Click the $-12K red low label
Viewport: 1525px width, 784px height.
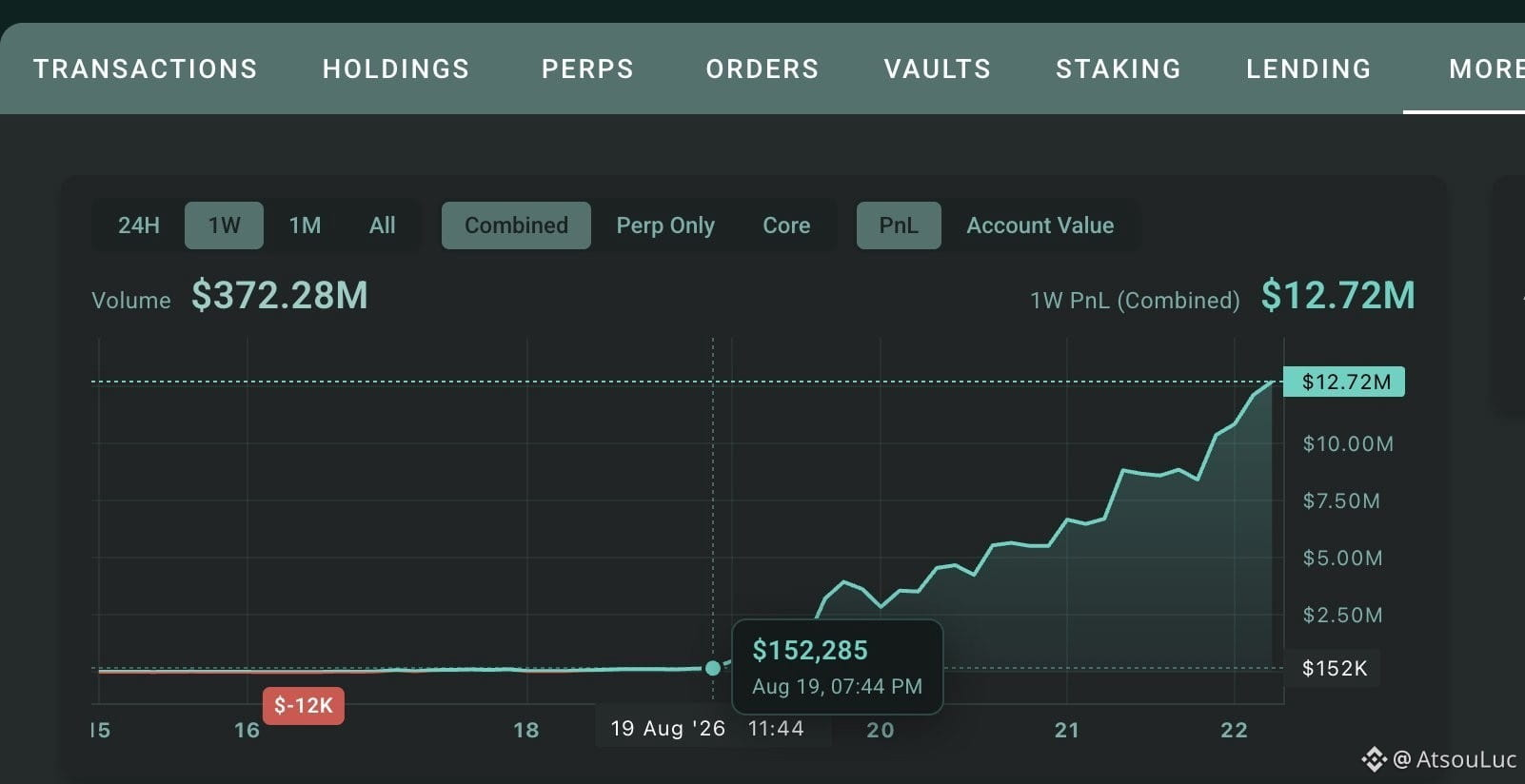(x=304, y=705)
